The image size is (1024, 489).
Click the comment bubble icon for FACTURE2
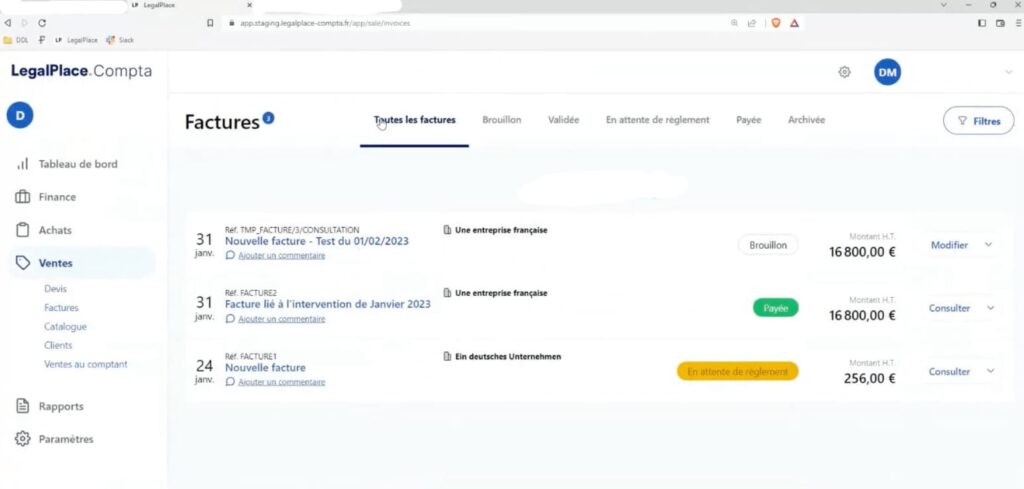[230, 319]
